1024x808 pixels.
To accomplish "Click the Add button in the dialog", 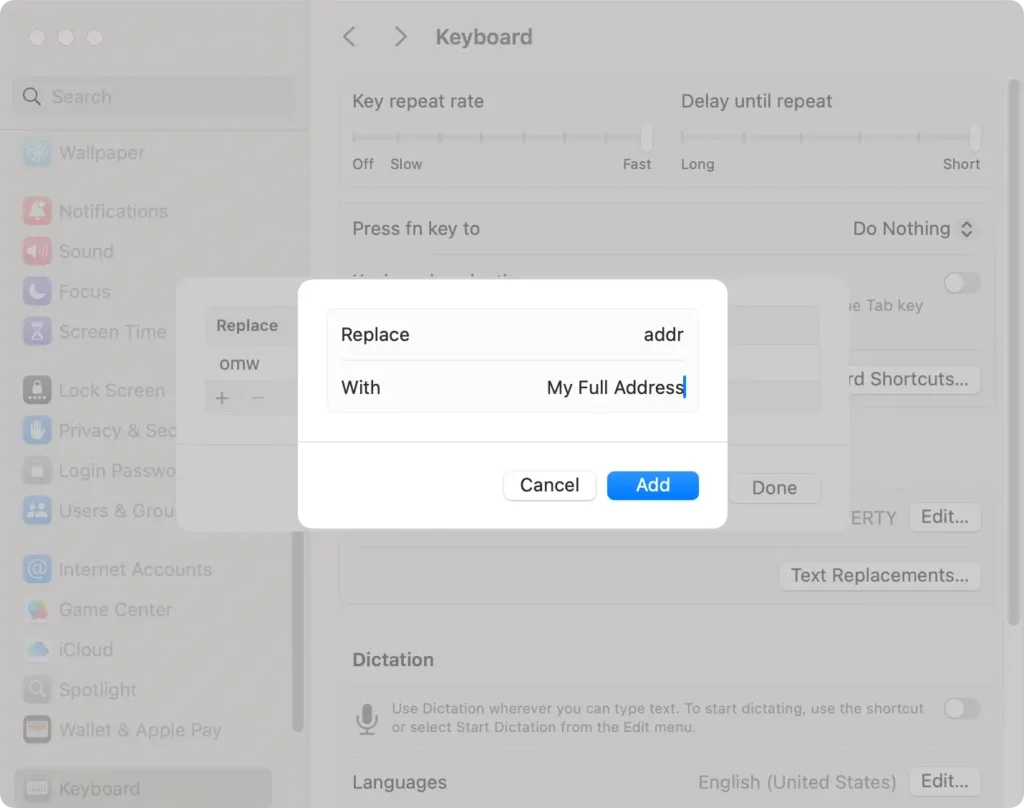I will click(652, 485).
